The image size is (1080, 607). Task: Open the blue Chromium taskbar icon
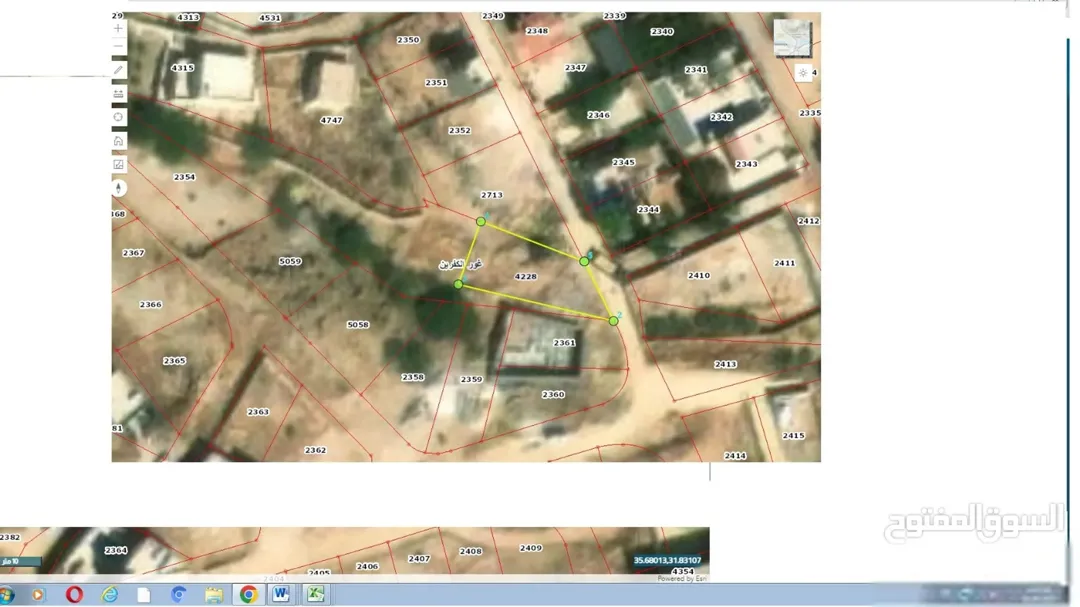179,595
